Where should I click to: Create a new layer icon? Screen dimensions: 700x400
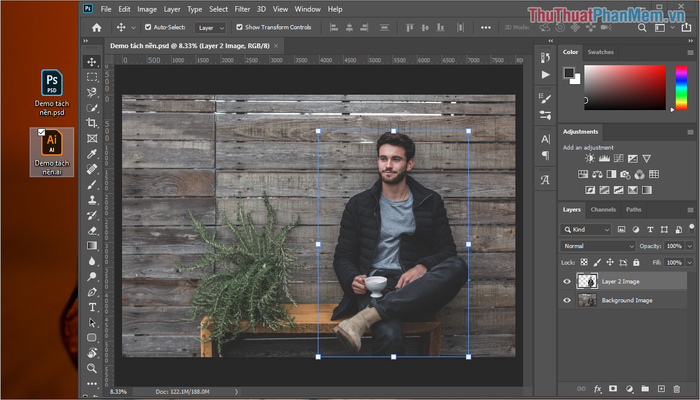point(661,389)
